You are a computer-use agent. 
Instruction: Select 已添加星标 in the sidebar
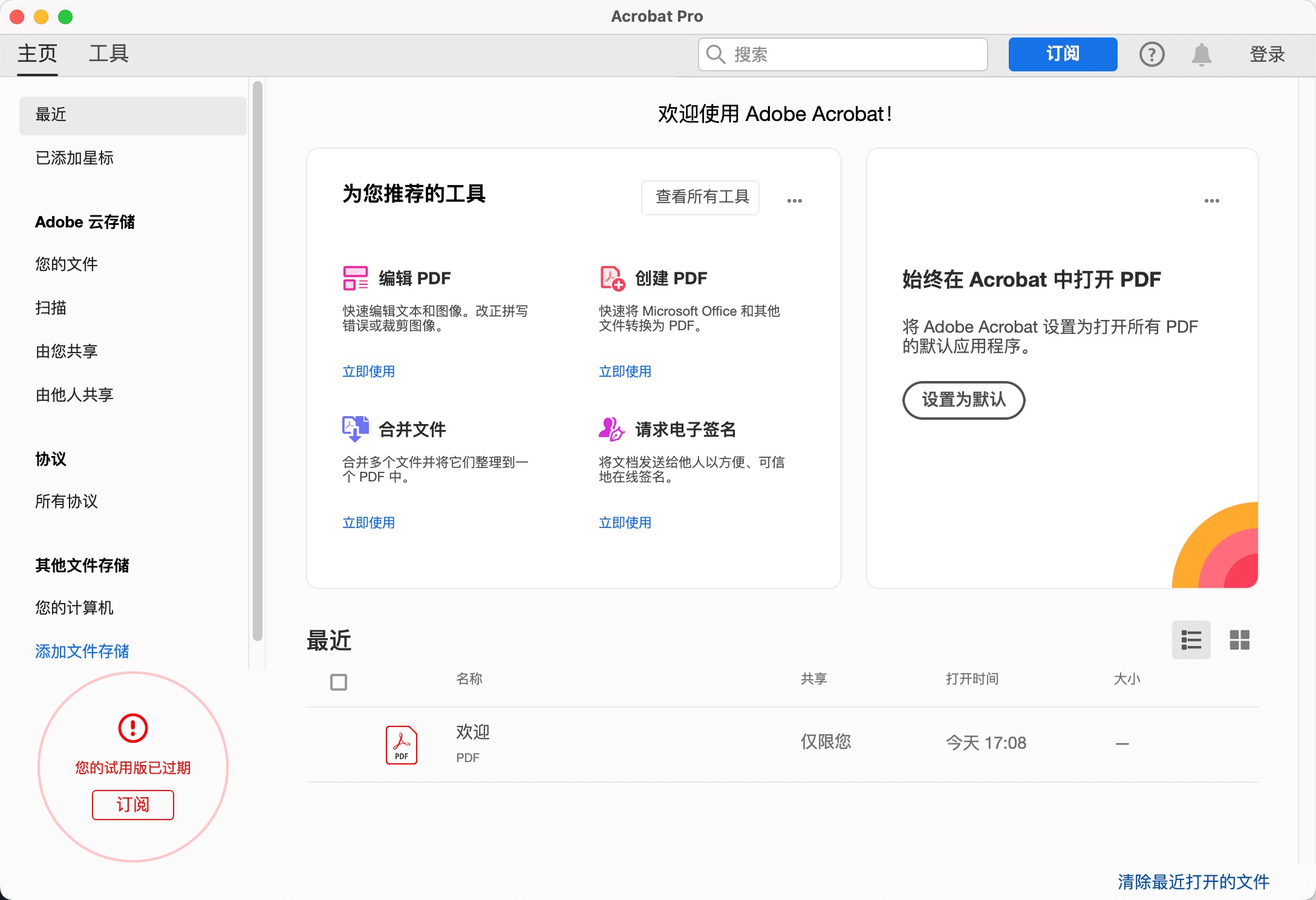point(74,158)
